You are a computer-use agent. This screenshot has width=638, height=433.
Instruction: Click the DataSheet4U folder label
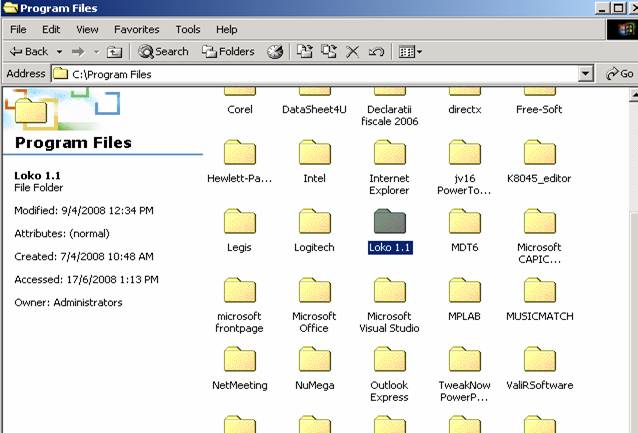[x=314, y=109]
